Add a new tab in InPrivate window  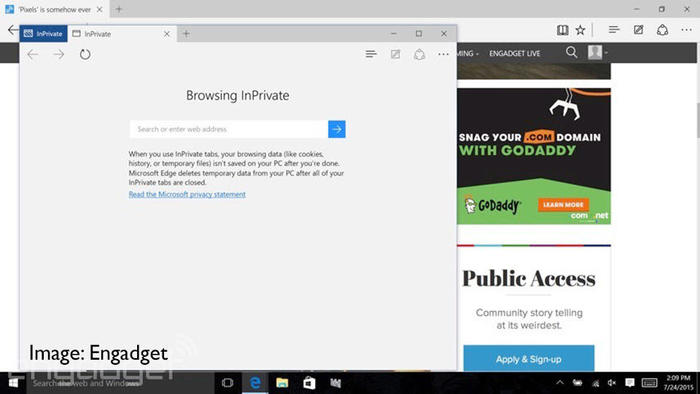(x=186, y=34)
